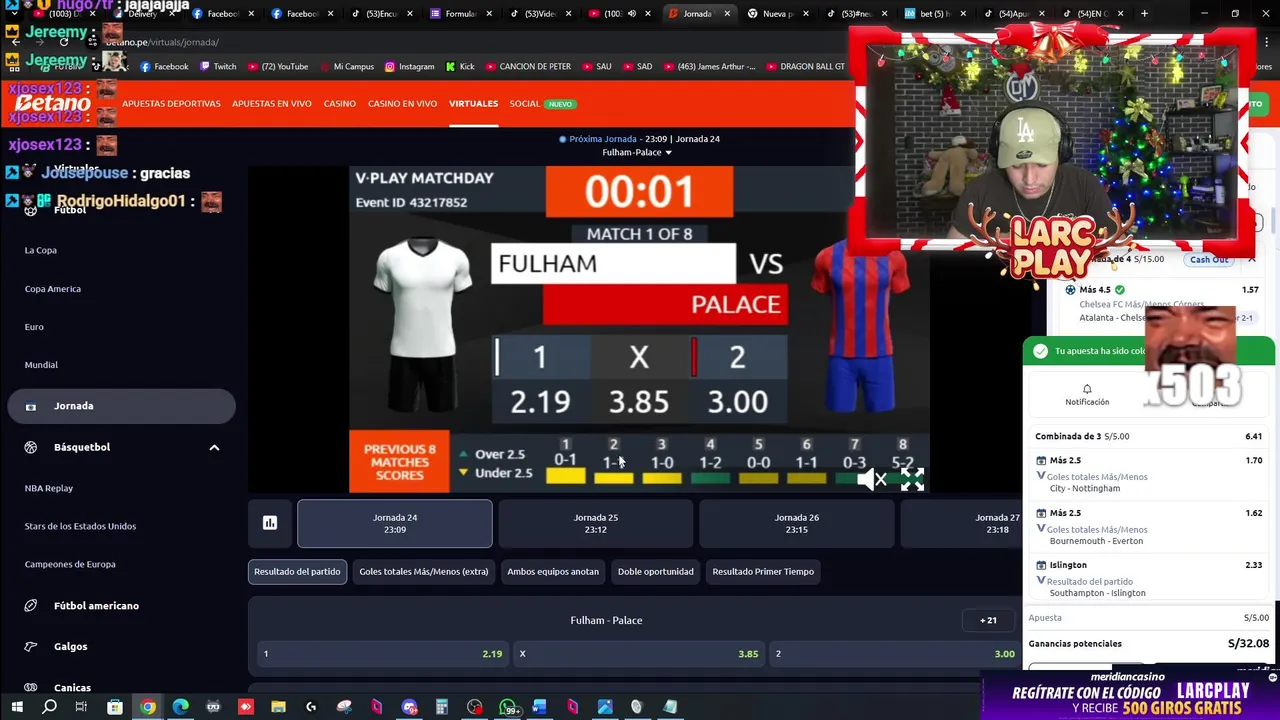1280x720 pixels.
Task: Select Jornada 27 23:18 tab
Action: pyautogui.click(x=962, y=524)
